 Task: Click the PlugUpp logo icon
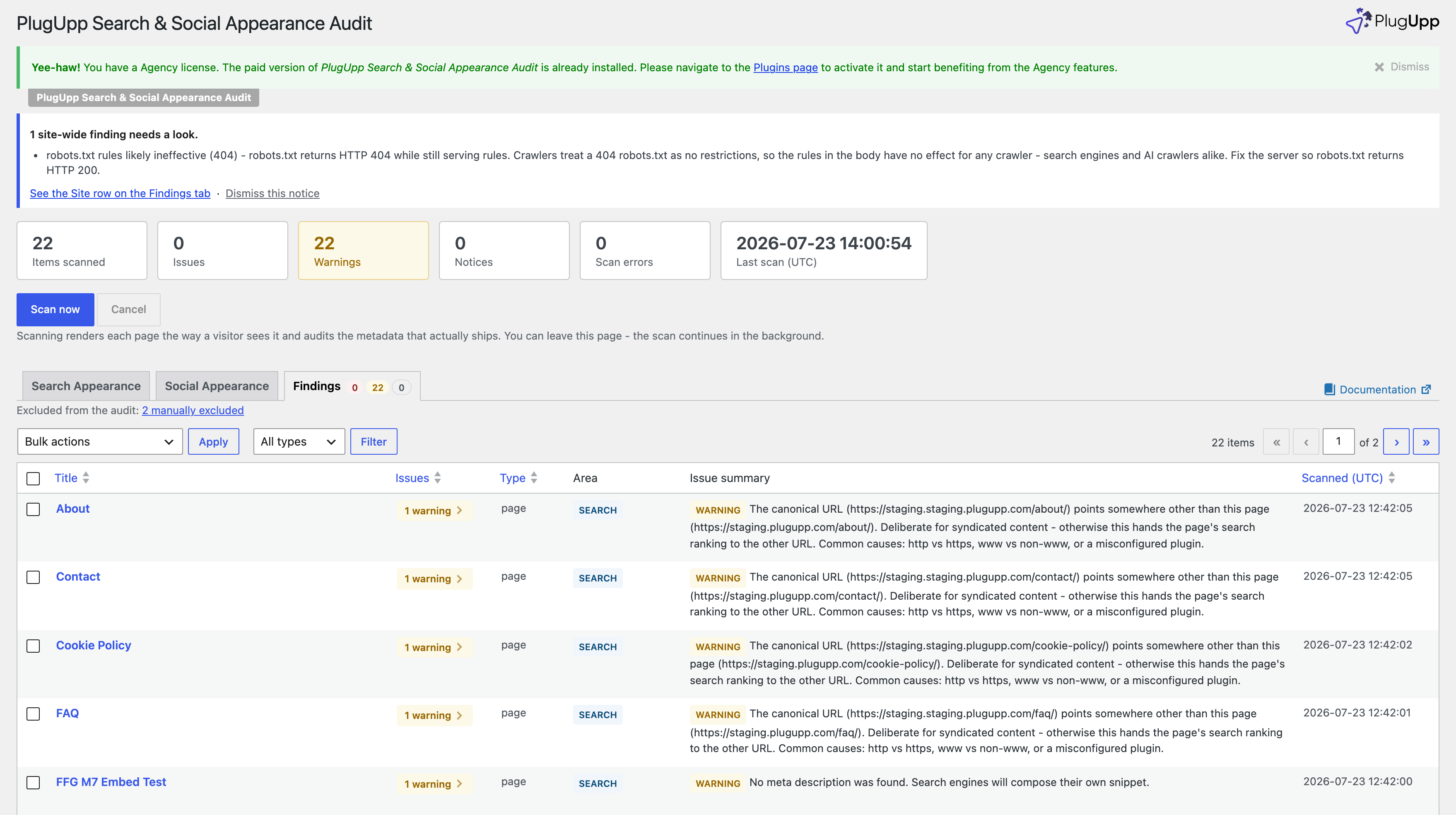(1358, 21)
